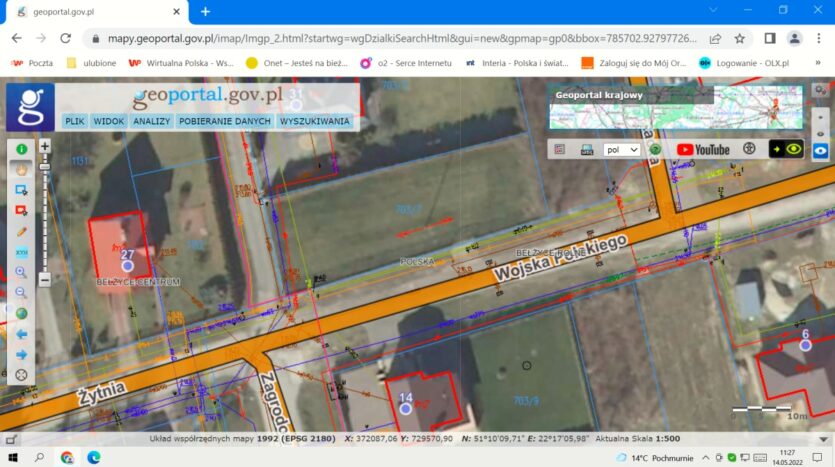Select the blue rectangle selection tool
Screen dimensions: 835x467
point(21,190)
